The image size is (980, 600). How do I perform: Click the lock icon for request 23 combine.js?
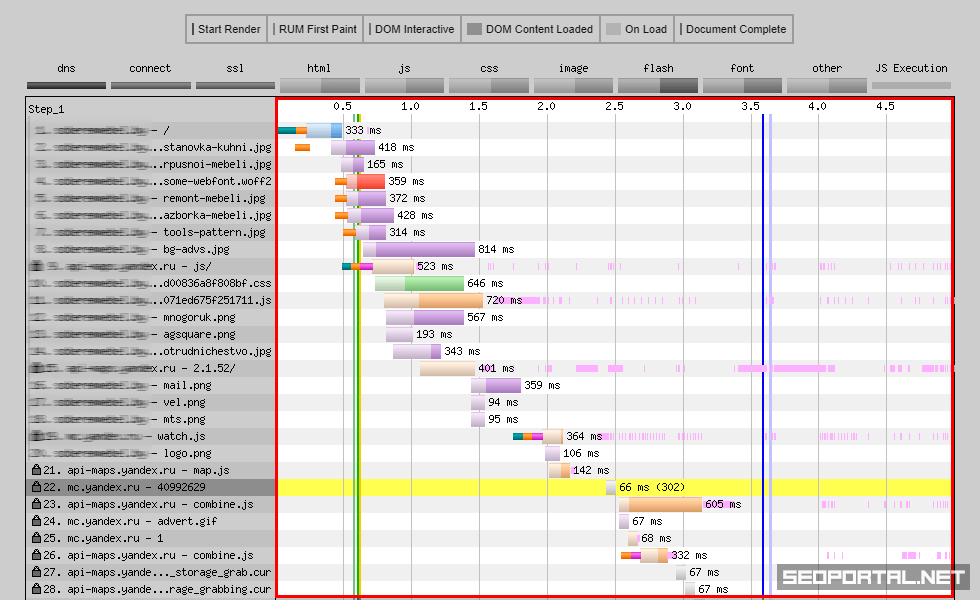tap(37, 504)
